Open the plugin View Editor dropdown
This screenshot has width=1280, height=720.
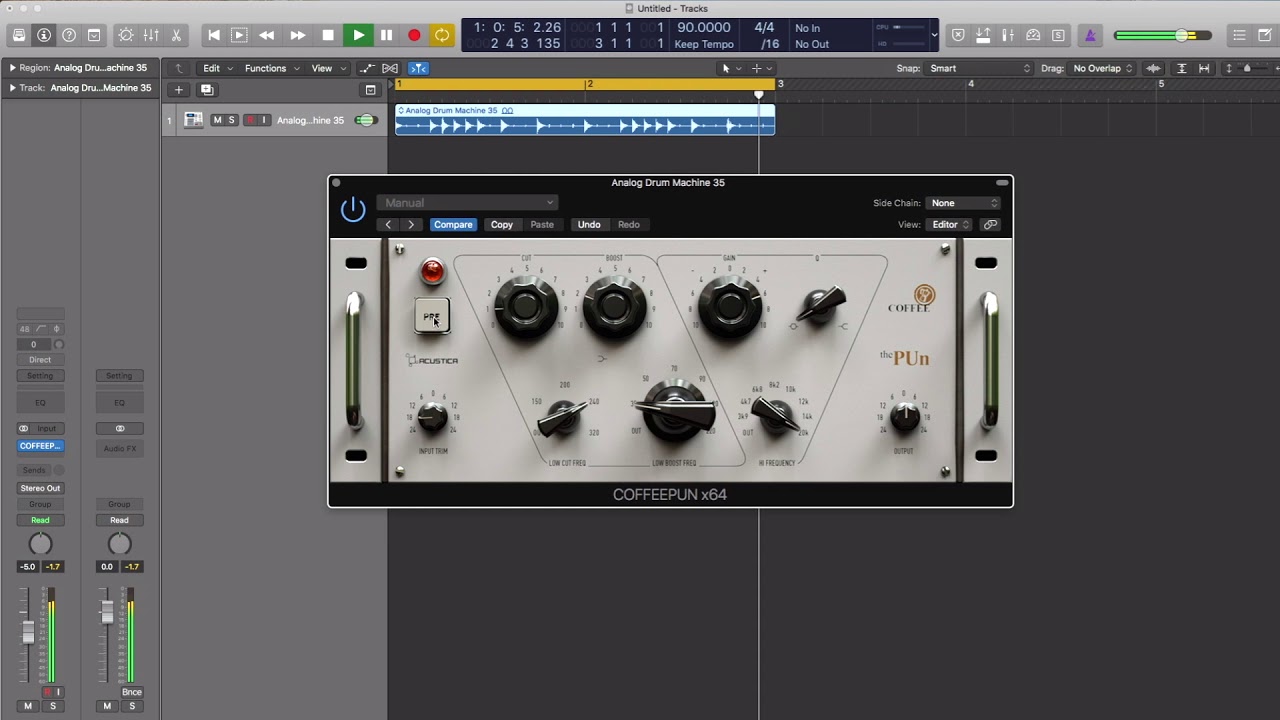(948, 224)
